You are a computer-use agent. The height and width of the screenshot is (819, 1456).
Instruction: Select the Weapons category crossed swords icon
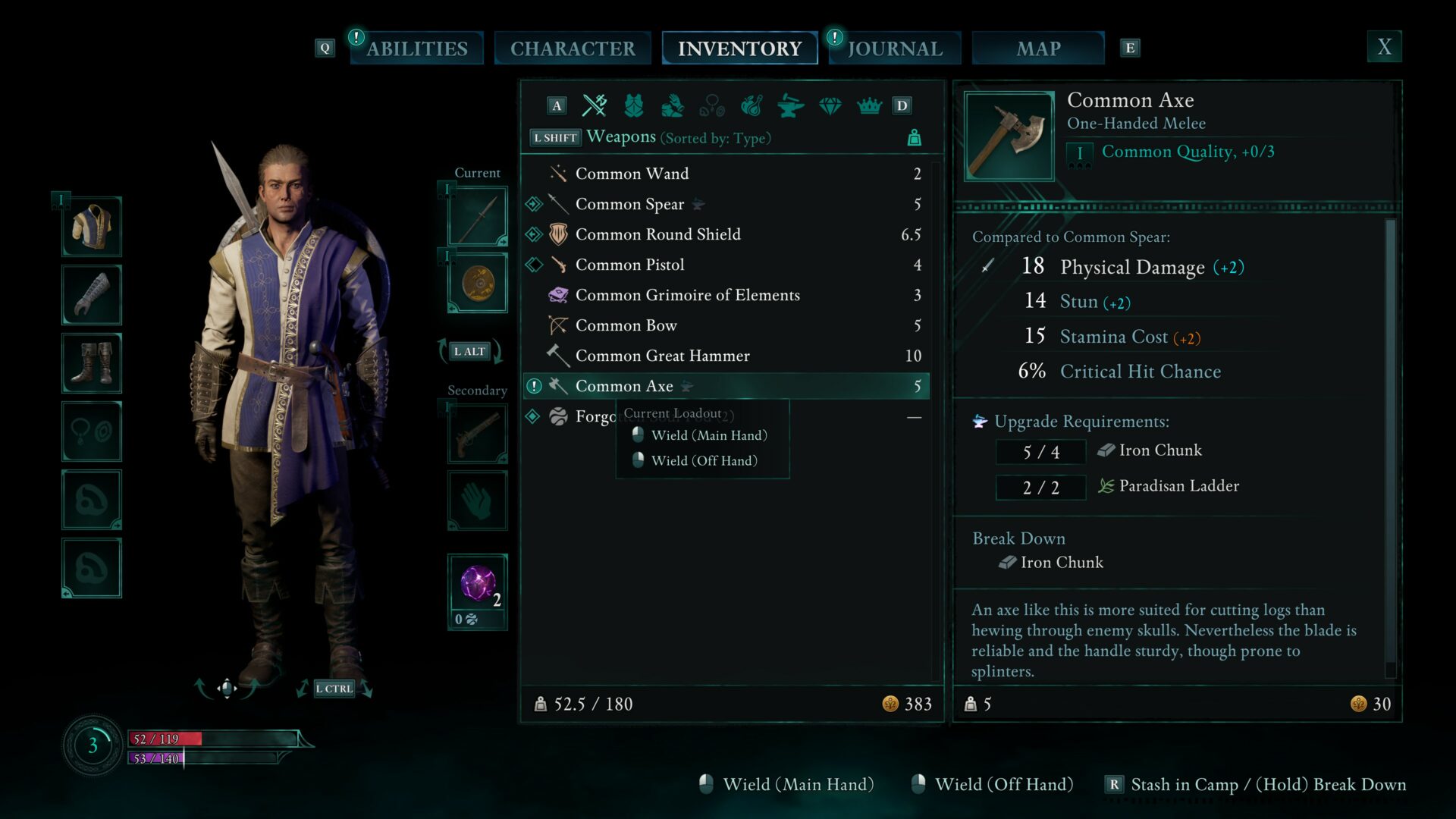coord(594,105)
